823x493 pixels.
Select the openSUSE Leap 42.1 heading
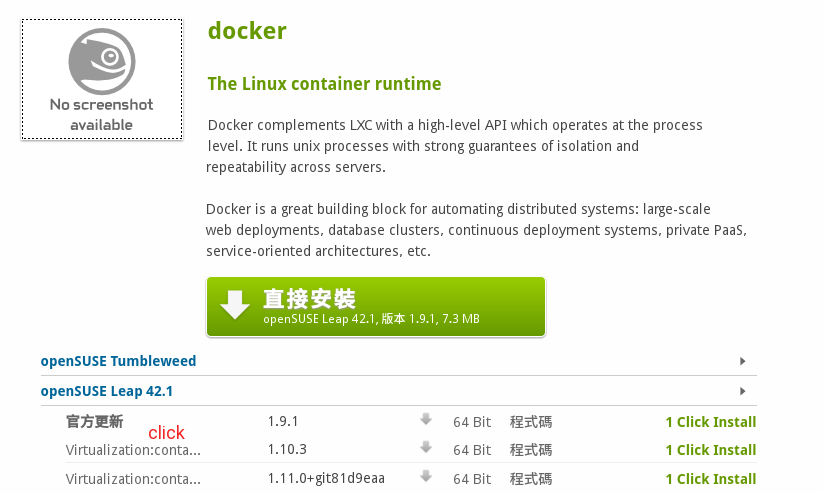click(x=107, y=391)
